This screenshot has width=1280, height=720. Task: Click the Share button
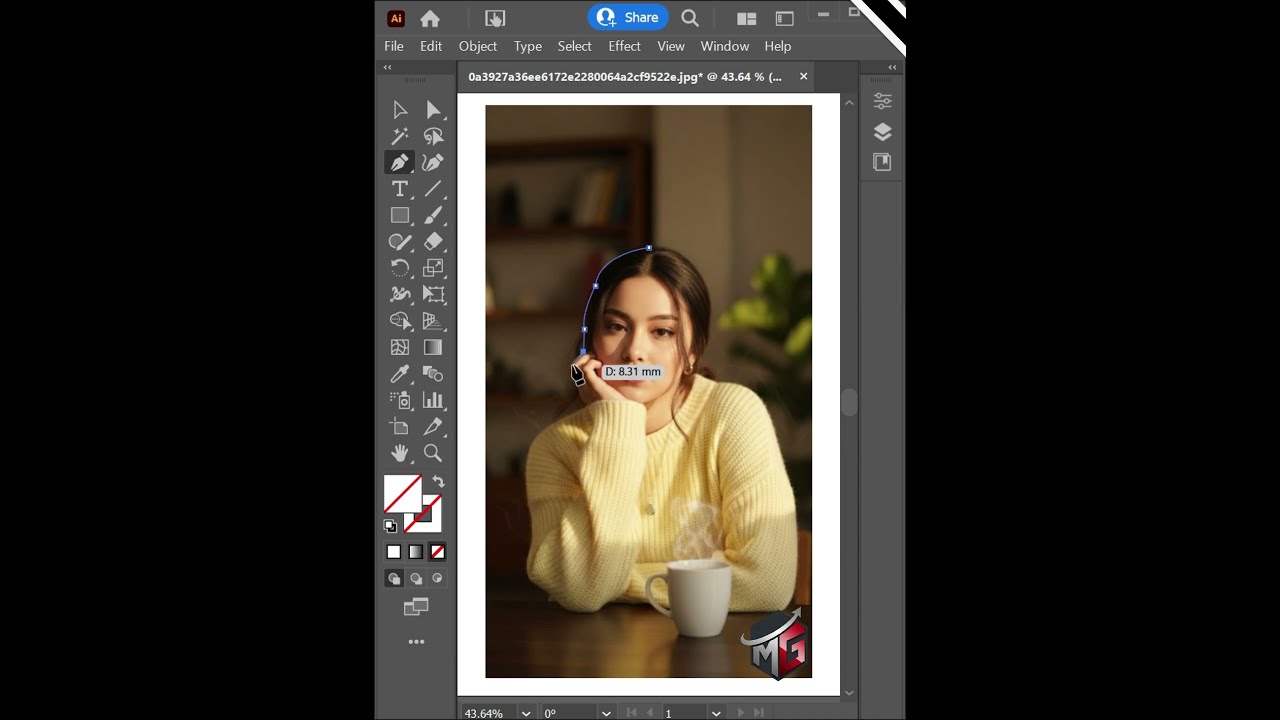point(628,17)
